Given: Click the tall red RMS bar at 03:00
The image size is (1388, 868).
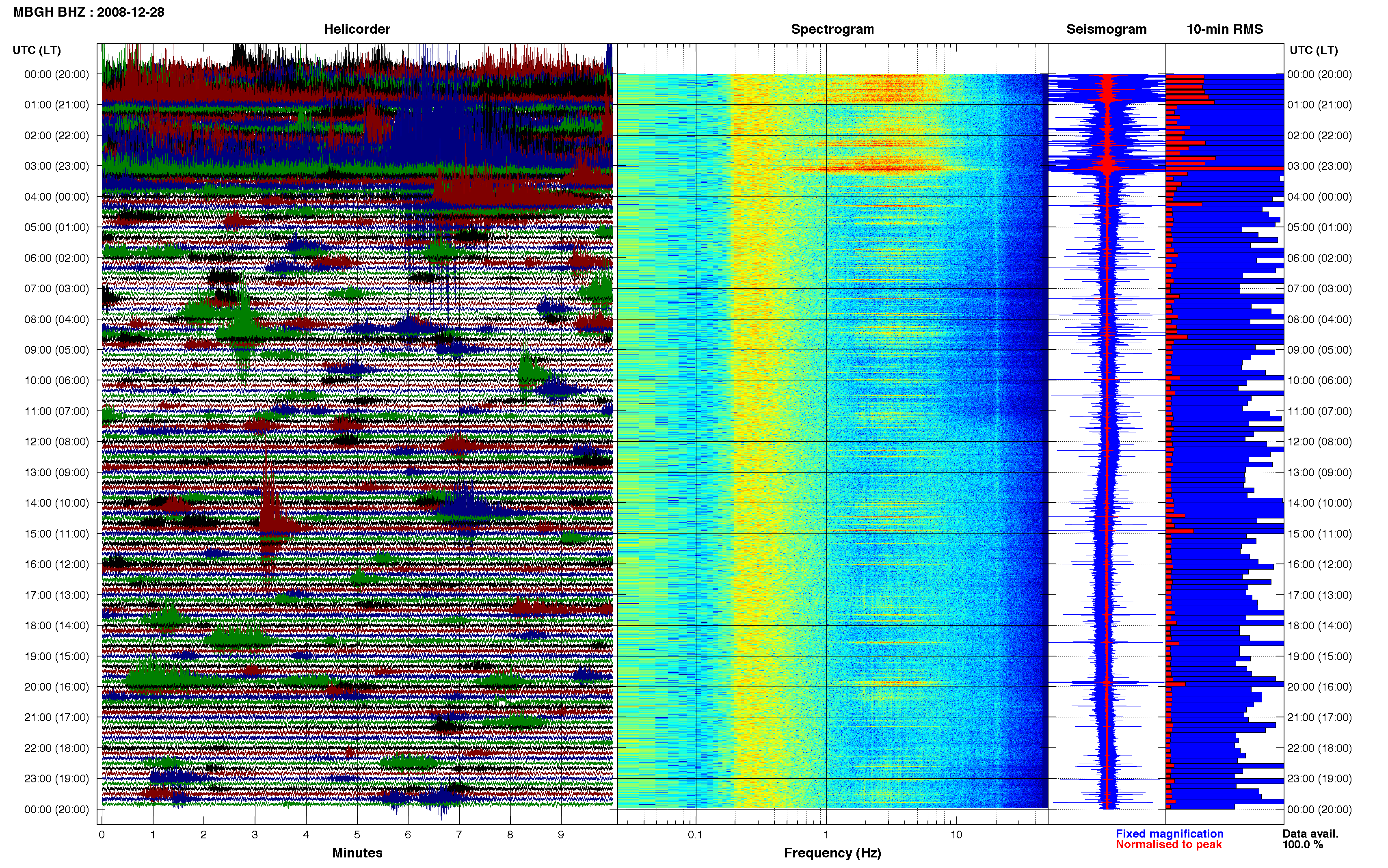Looking at the screenshot, I should click(1224, 168).
